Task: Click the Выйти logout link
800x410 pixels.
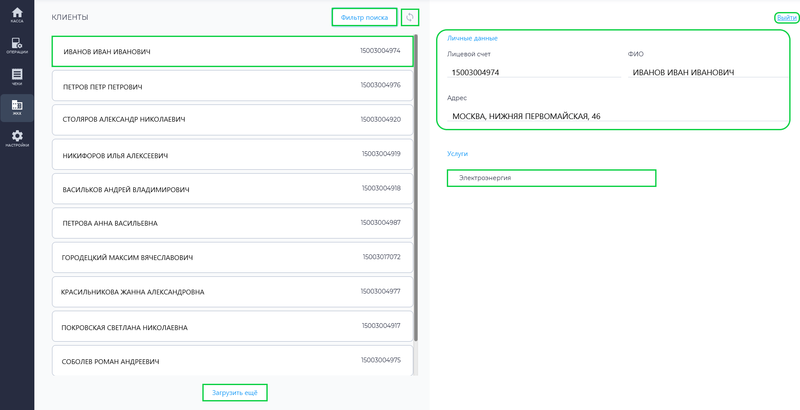Action: 785,18
